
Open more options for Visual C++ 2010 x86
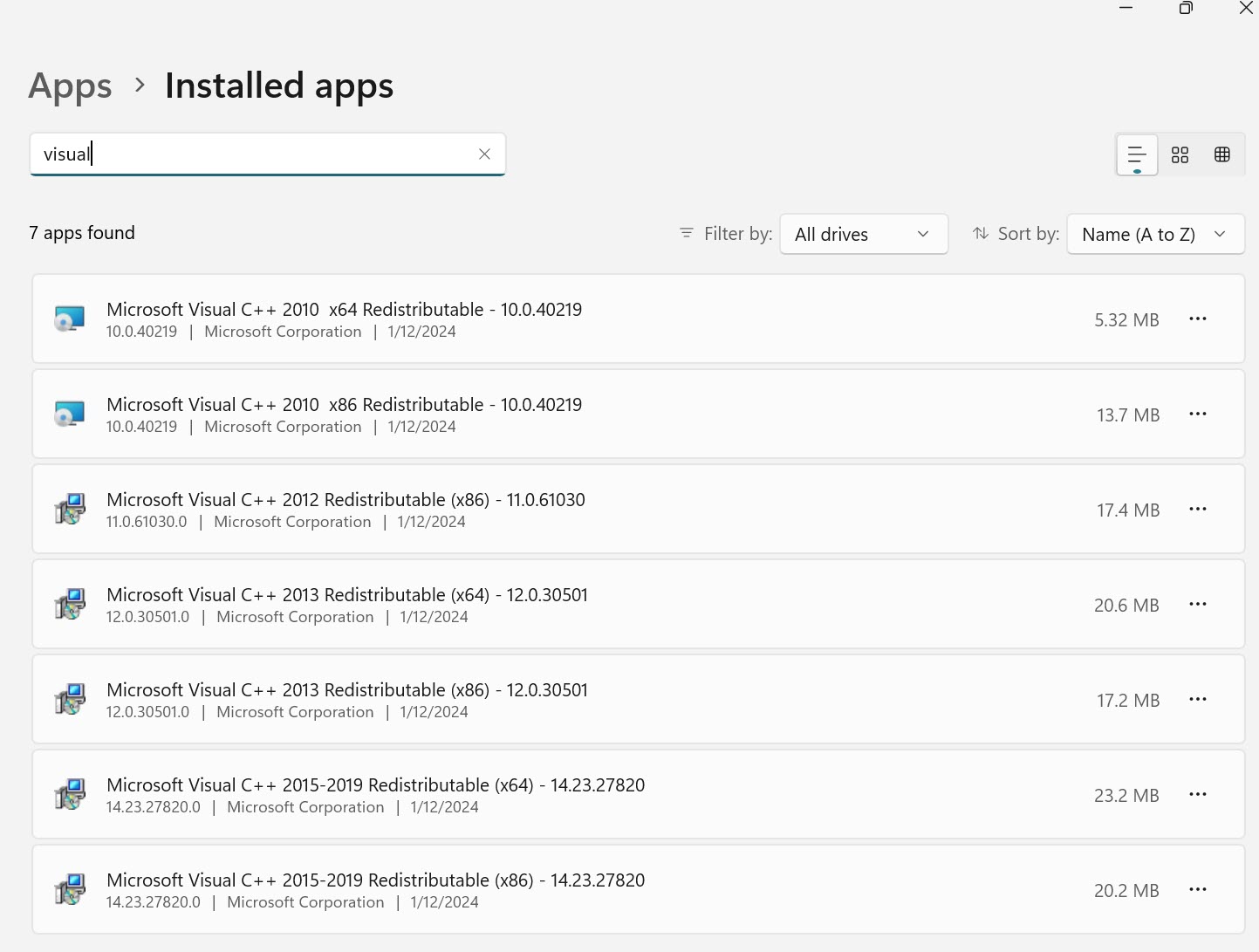(x=1197, y=414)
